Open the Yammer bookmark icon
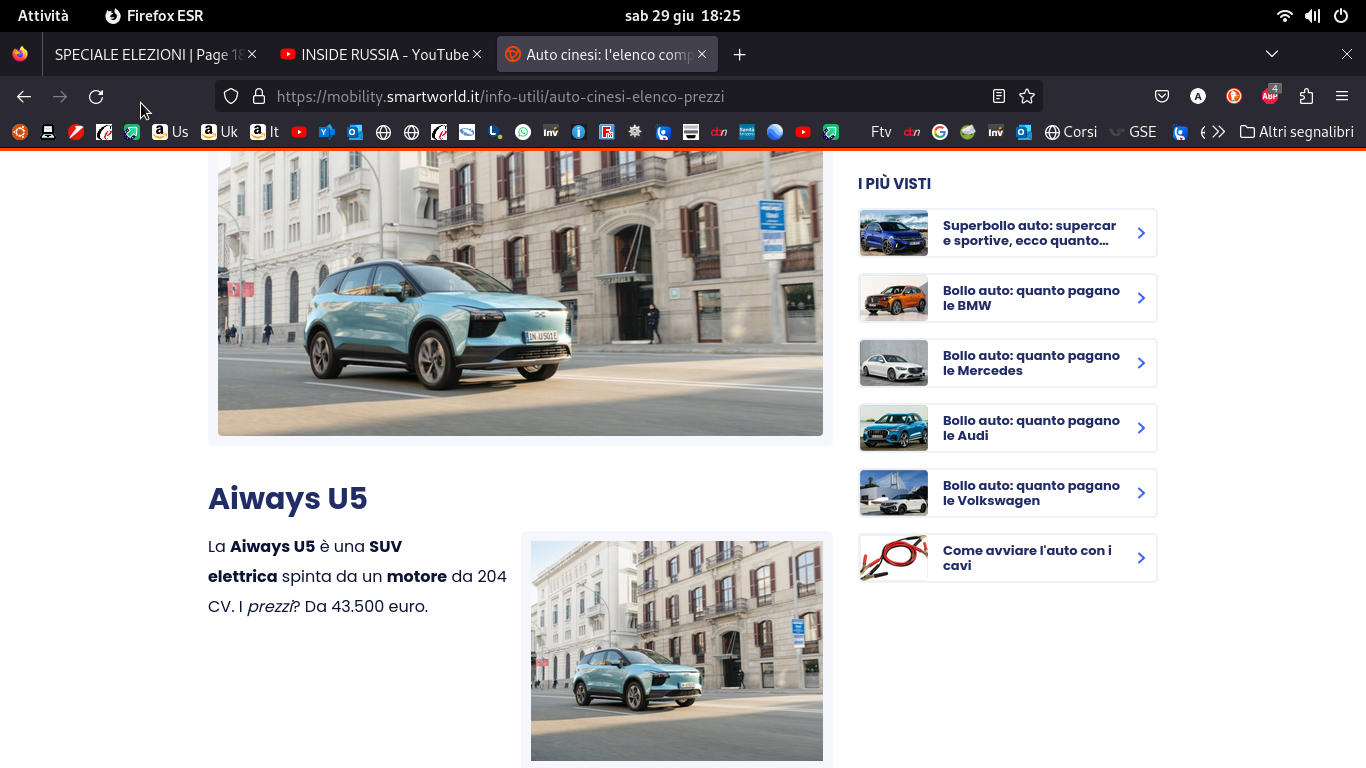Image resolution: width=1366 pixels, height=768 pixels. click(x=326, y=132)
